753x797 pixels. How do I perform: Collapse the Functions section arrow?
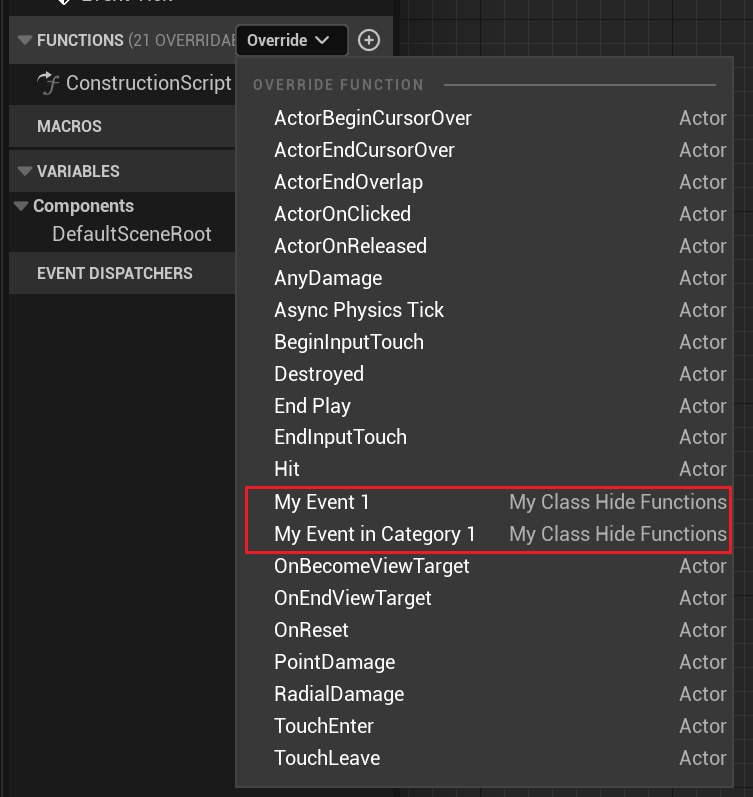(24, 40)
